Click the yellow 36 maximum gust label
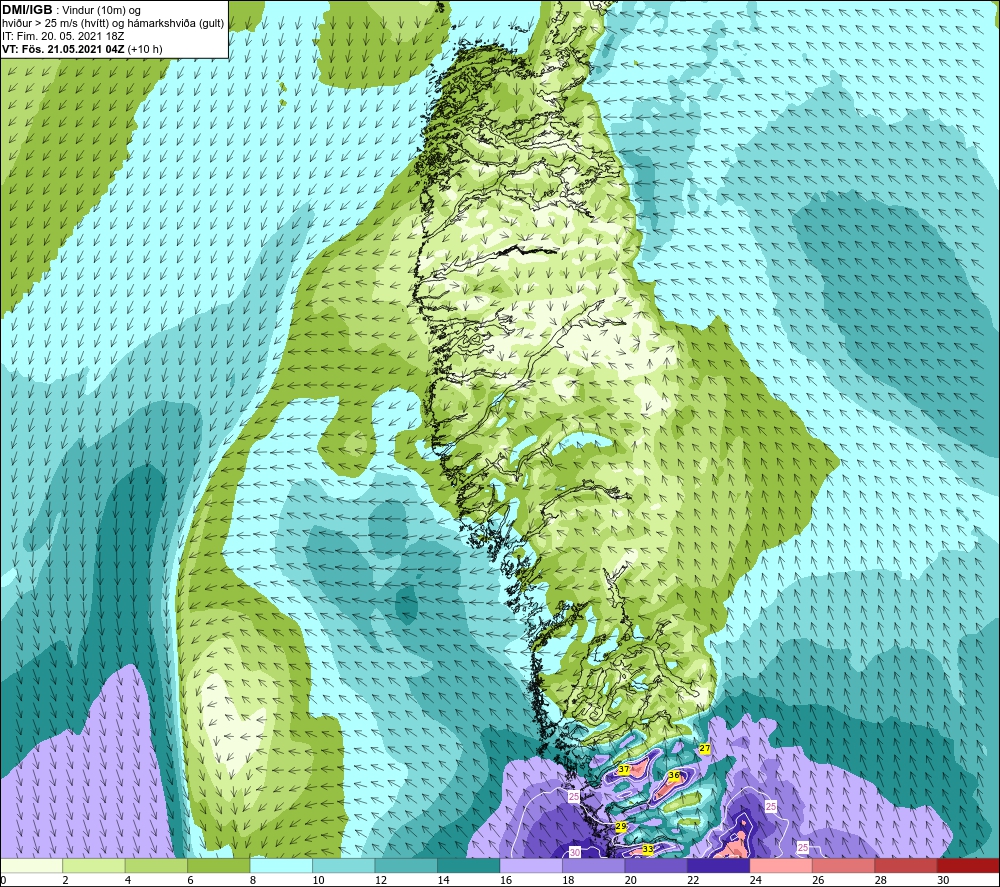Image resolution: width=1000 pixels, height=887 pixels. pos(673,775)
